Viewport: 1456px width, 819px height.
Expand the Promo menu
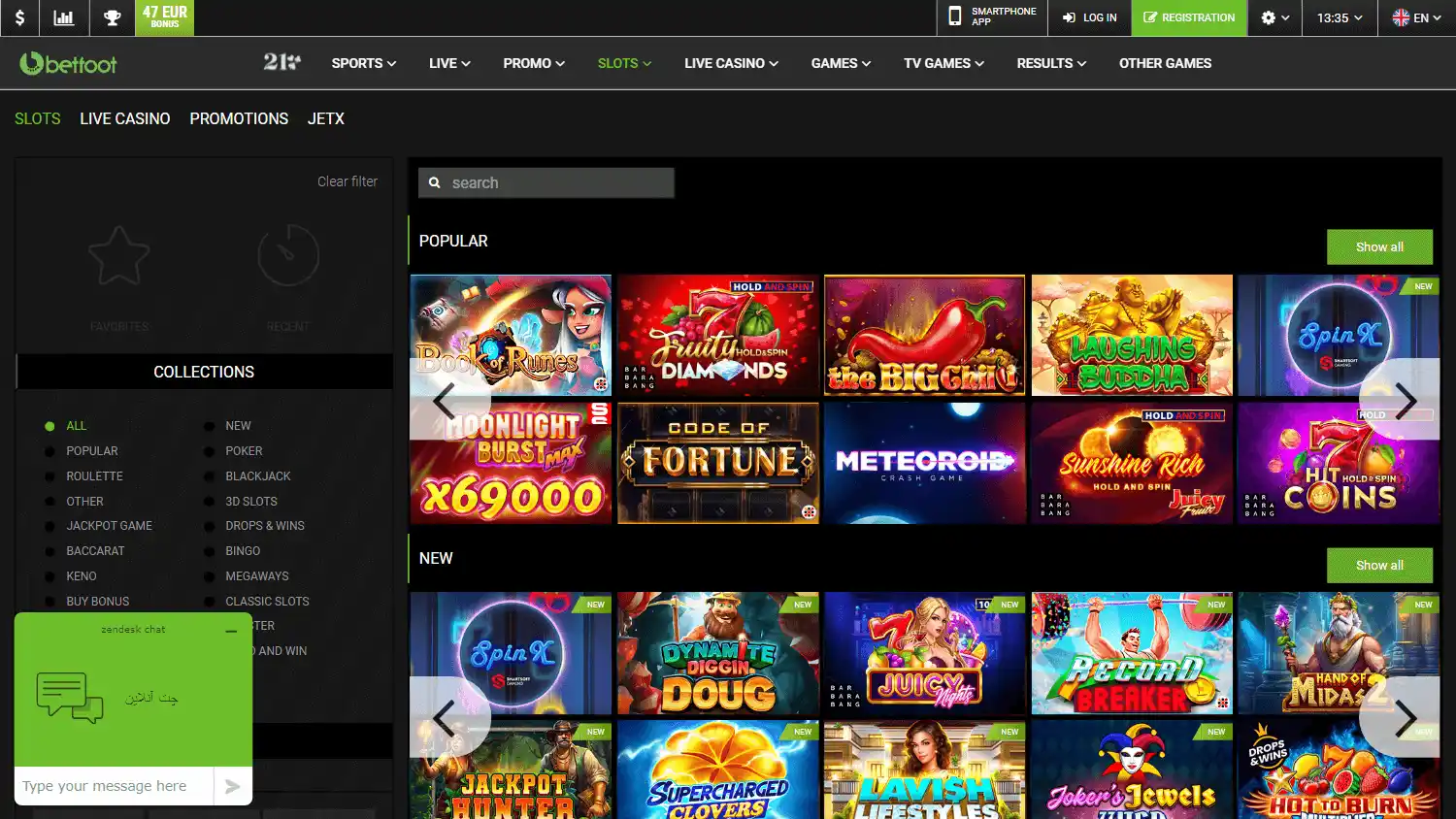[x=534, y=63]
